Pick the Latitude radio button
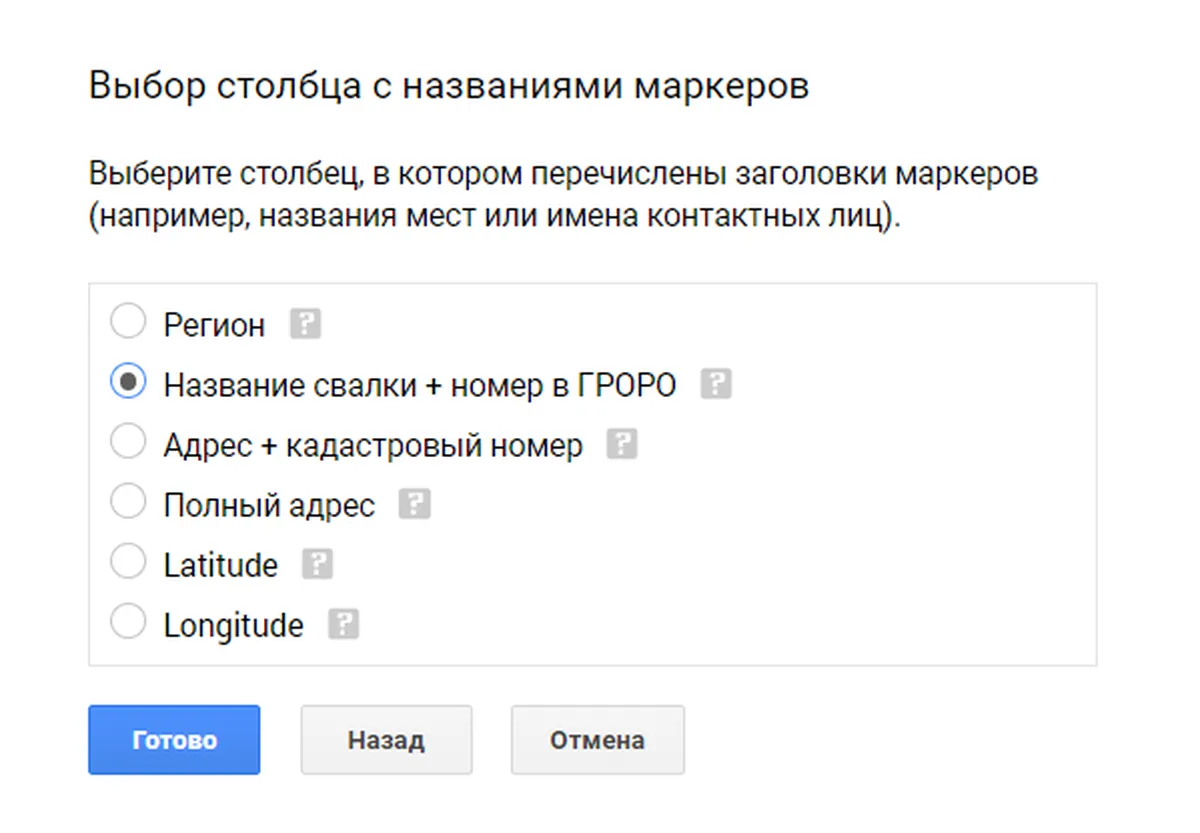The image size is (1200, 833). [x=128, y=563]
